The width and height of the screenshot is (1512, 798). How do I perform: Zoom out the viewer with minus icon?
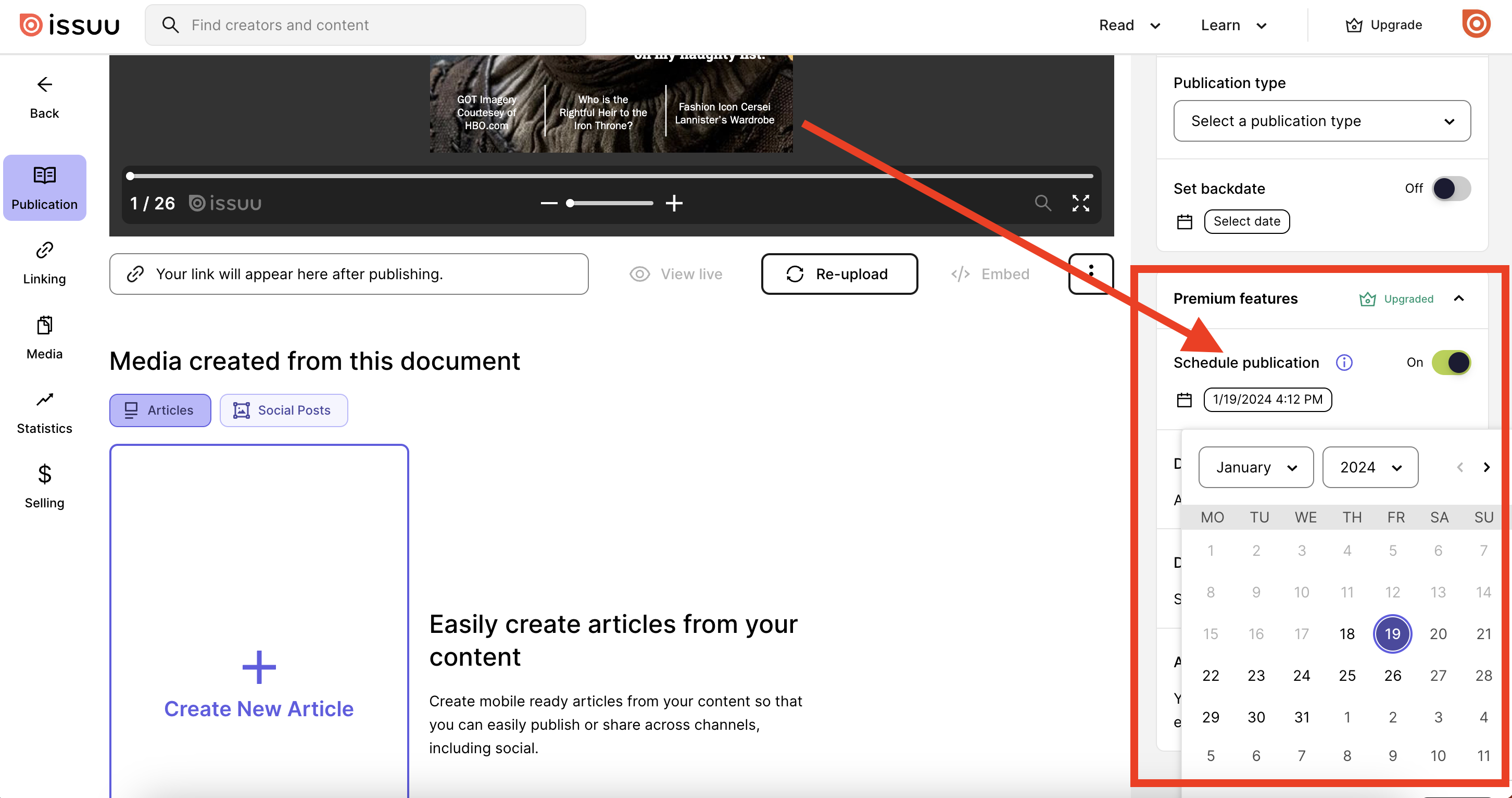[549, 203]
